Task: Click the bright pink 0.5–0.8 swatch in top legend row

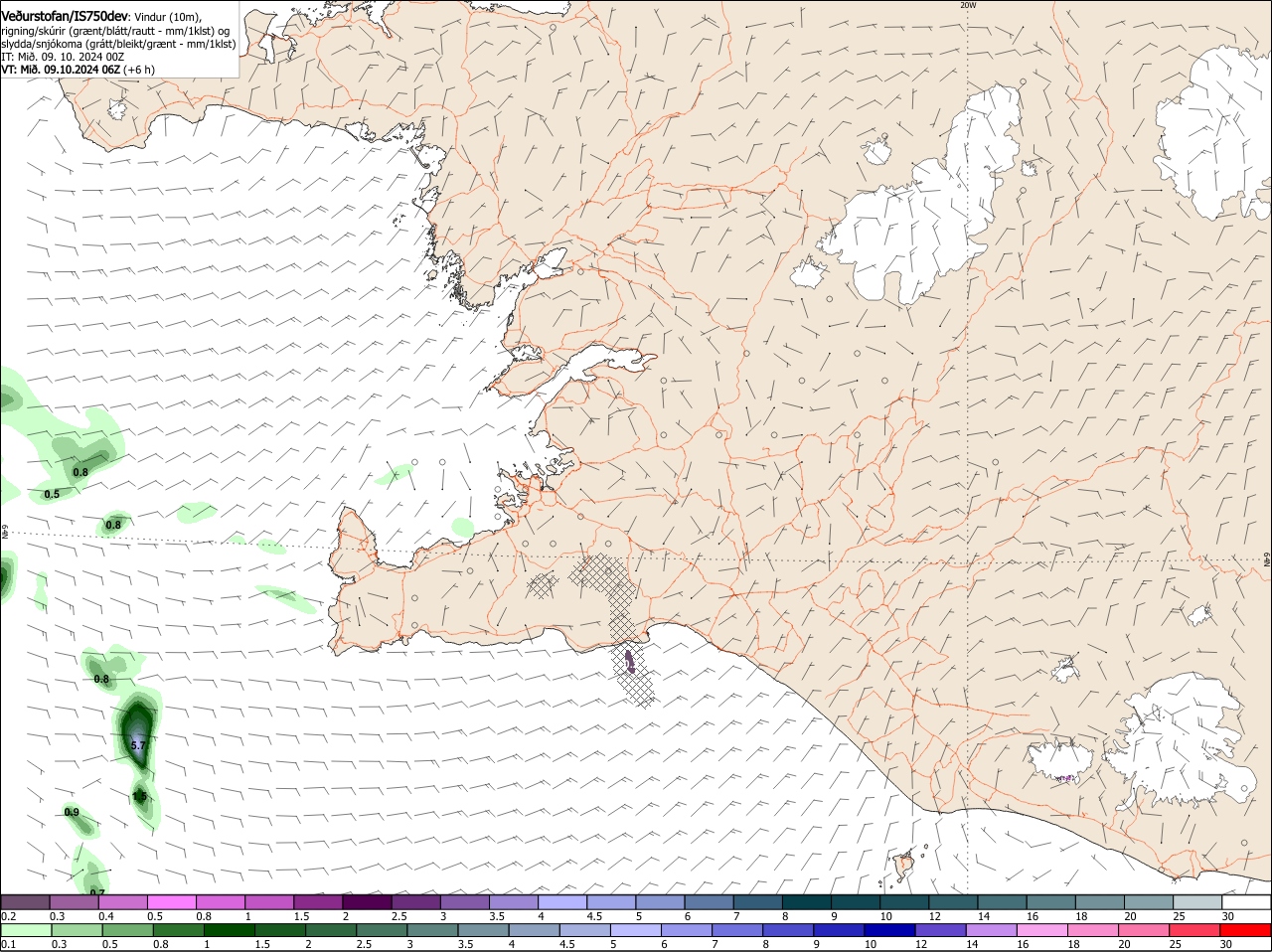Action: point(171,902)
